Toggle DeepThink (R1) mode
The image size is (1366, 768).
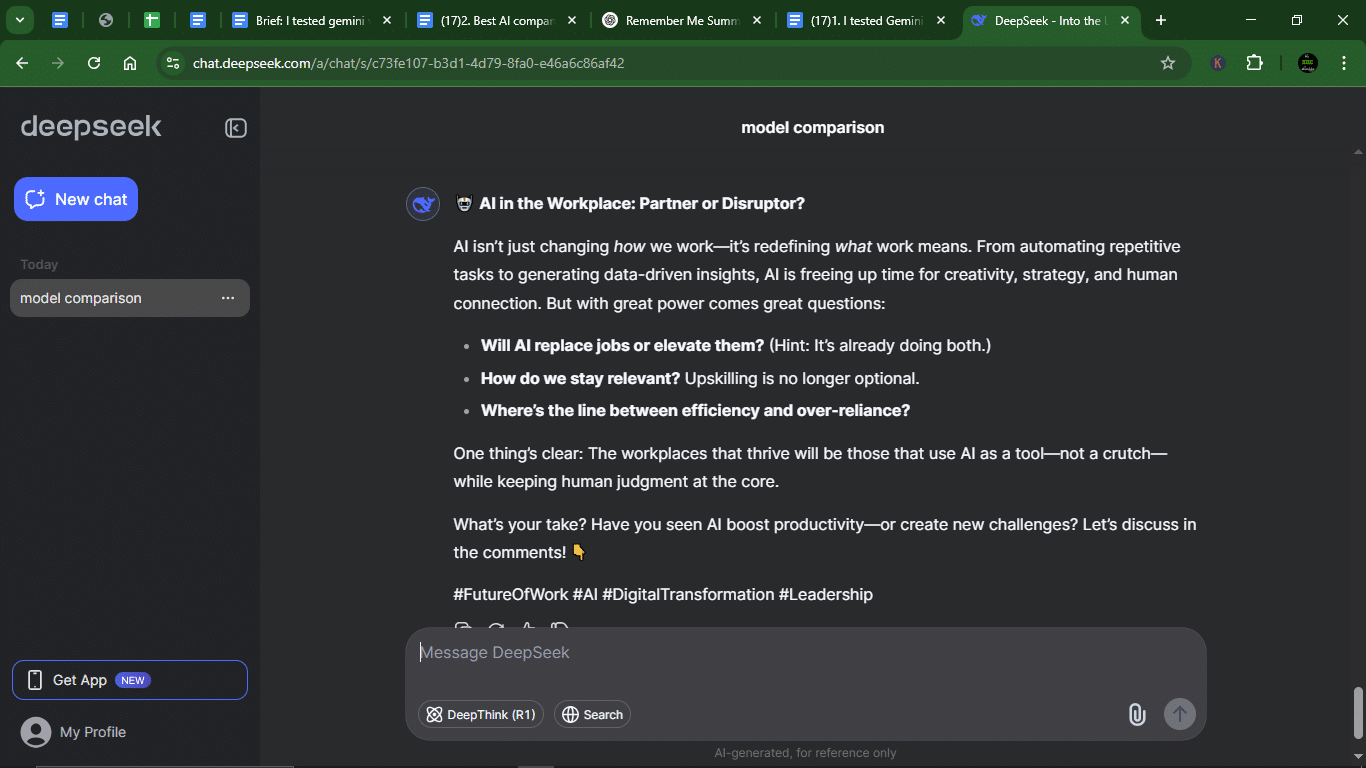click(x=481, y=714)
